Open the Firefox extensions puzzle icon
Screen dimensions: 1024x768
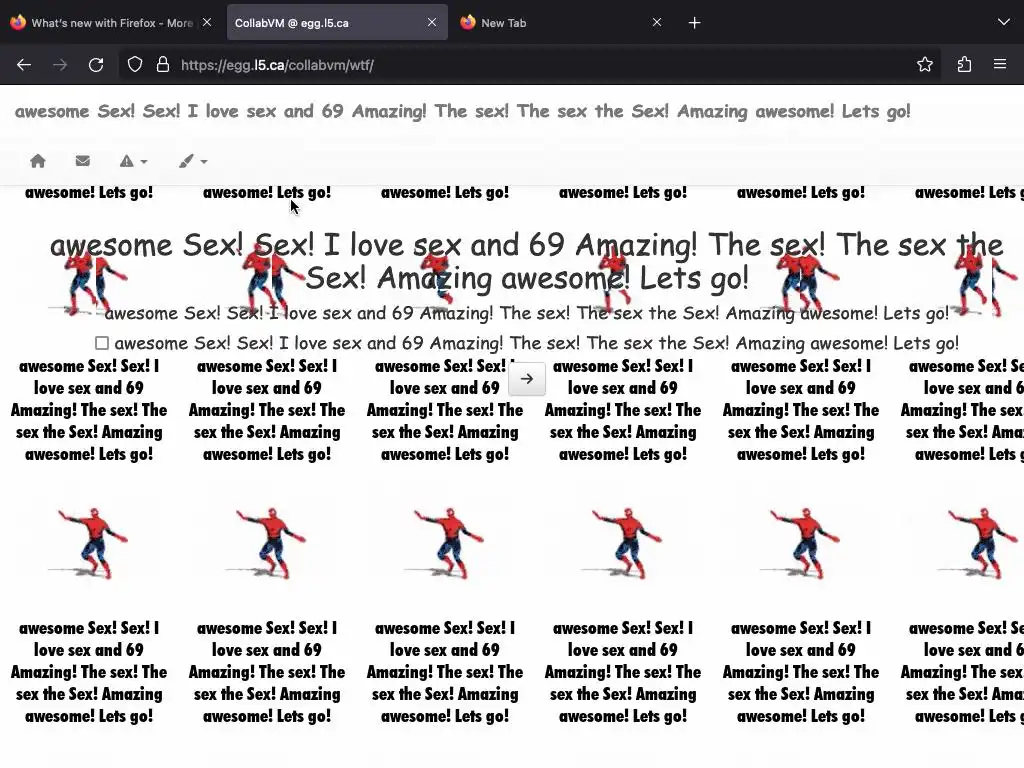964,65
